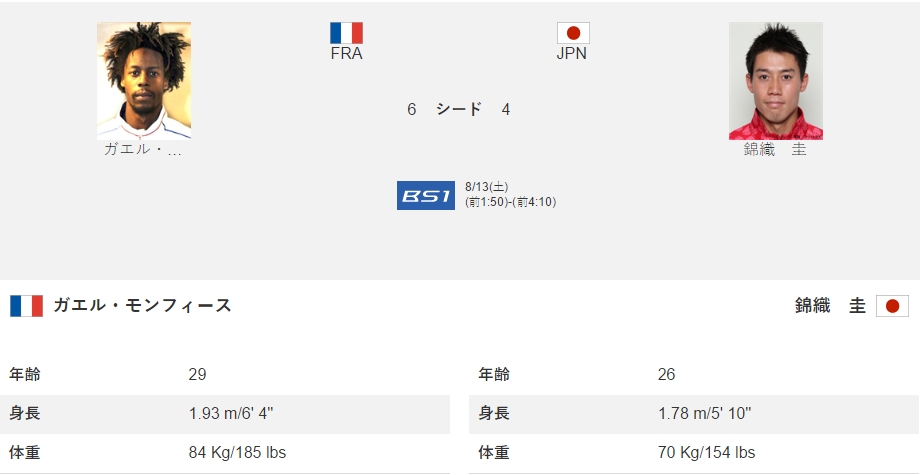Open Gaël Monfils player photo
The height and width of the screenshot is (475, 921).
[x=144, y=81]
